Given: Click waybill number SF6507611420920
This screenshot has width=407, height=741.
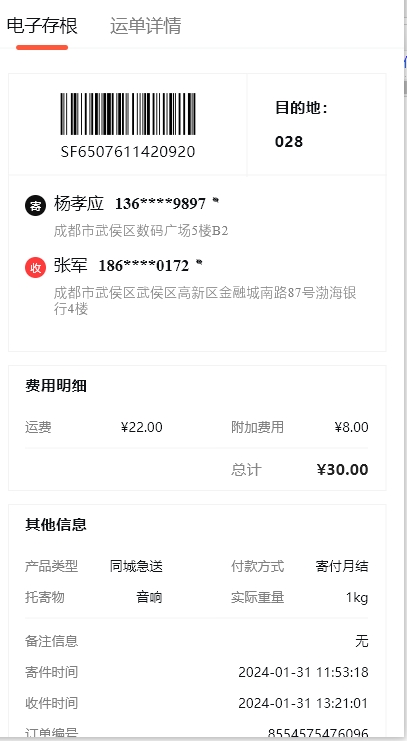Looking at the screenshot, I should pyautogui.click(x=128, y=152).
